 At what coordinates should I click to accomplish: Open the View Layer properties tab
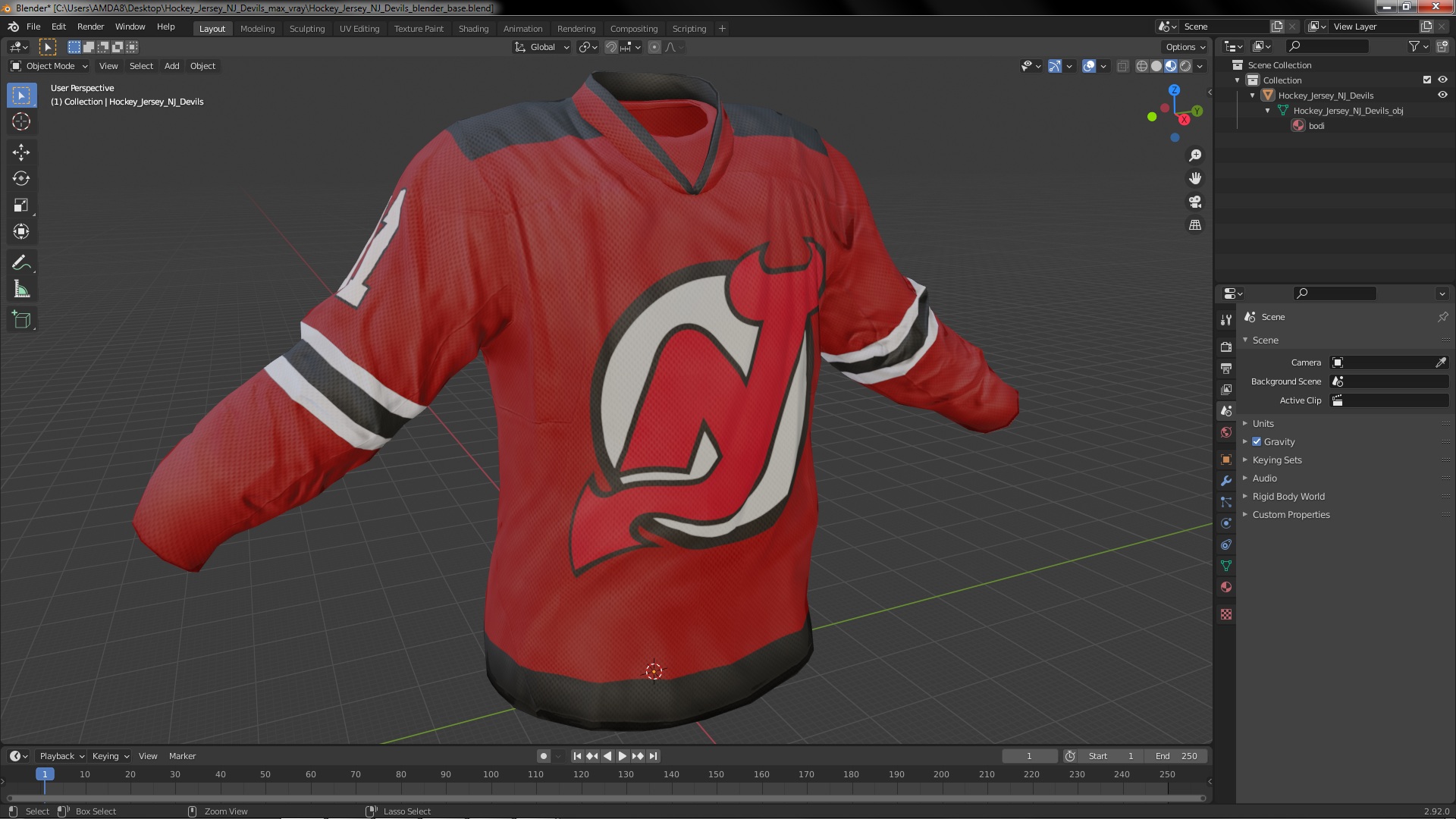click(x=1226, y=389)
